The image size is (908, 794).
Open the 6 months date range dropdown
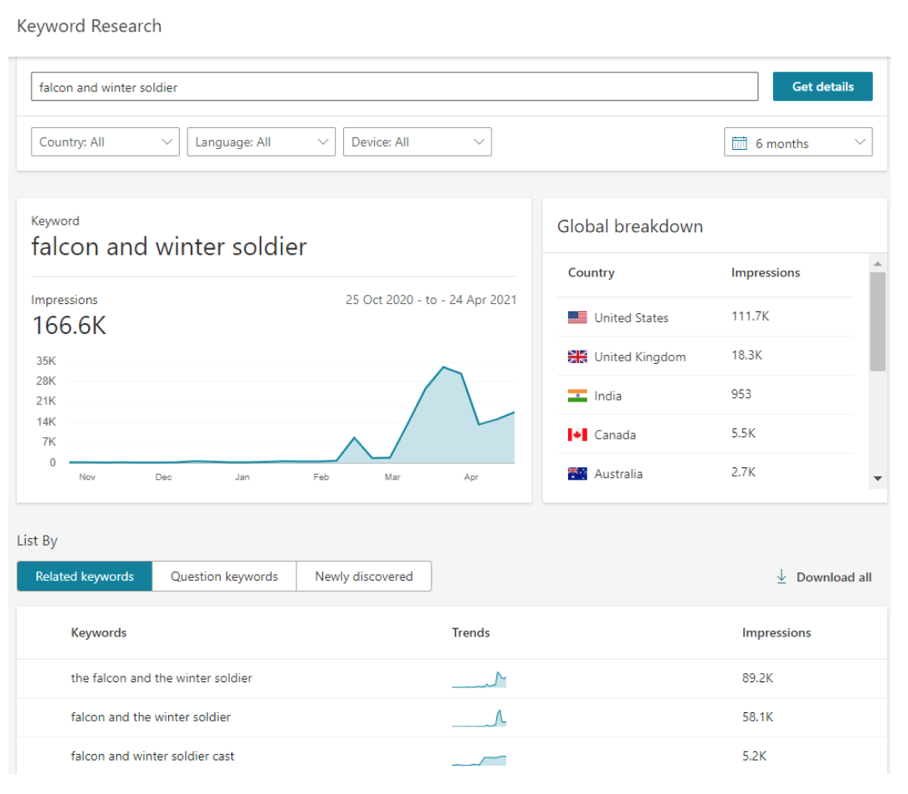[x=798, y=143]
